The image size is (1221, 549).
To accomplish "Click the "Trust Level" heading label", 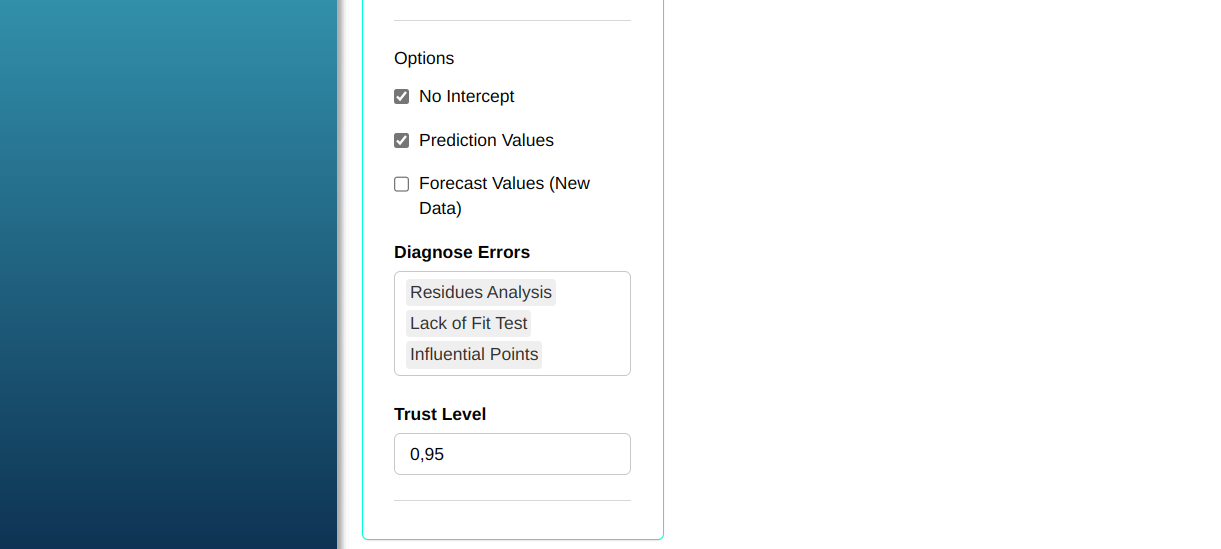I will 440,414.
